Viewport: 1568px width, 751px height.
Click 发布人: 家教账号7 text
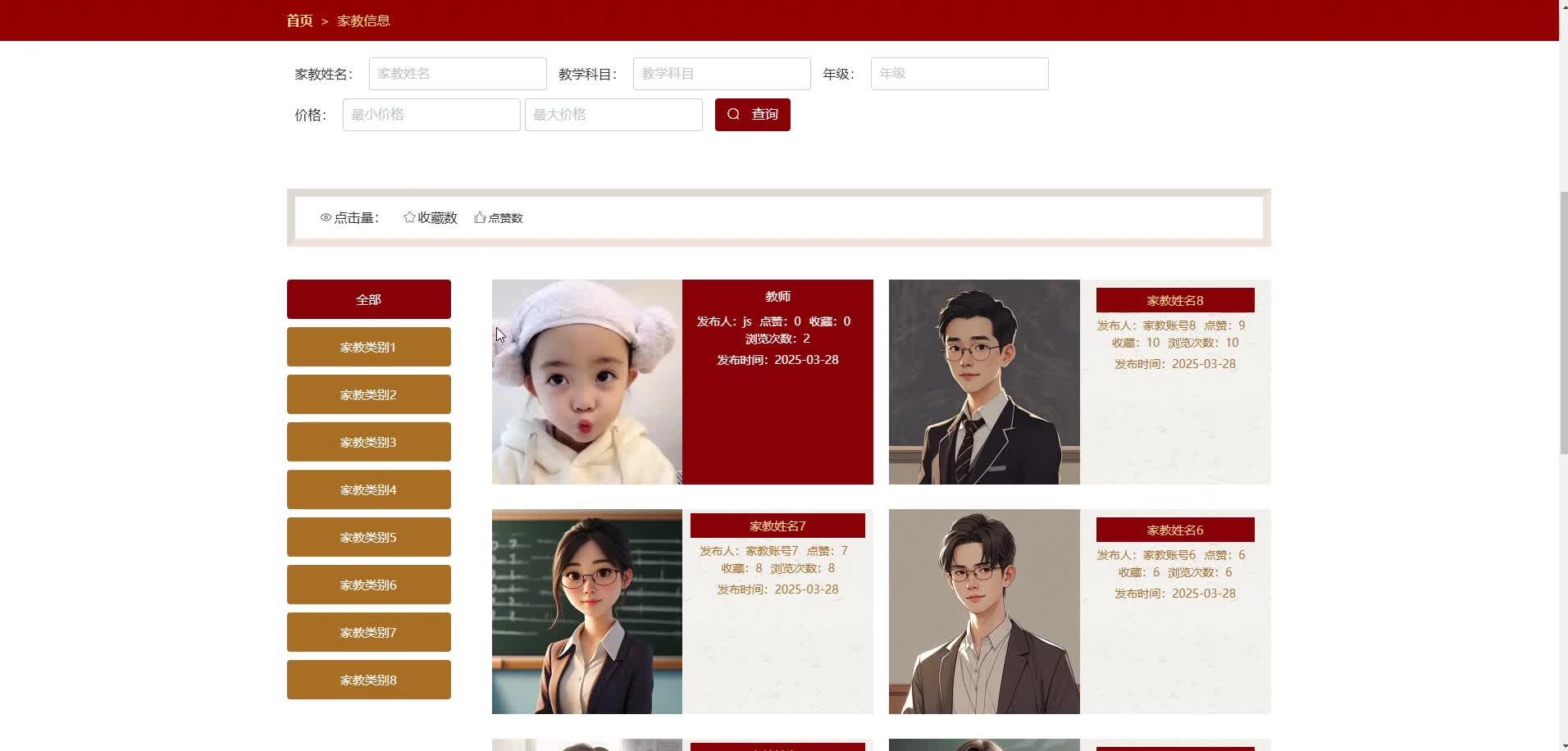(749, 551)
